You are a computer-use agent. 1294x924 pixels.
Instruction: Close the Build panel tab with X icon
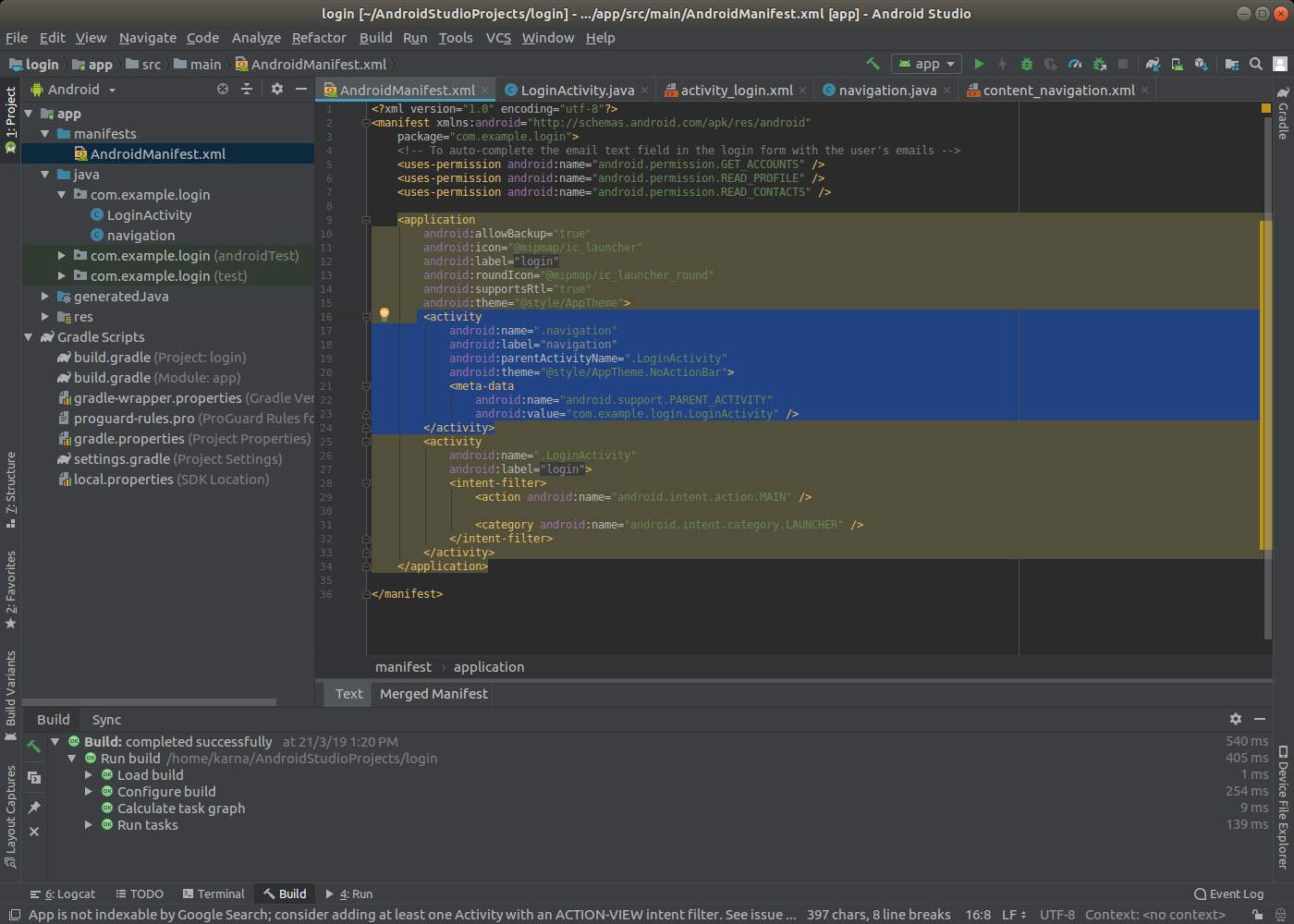point(34,832)
